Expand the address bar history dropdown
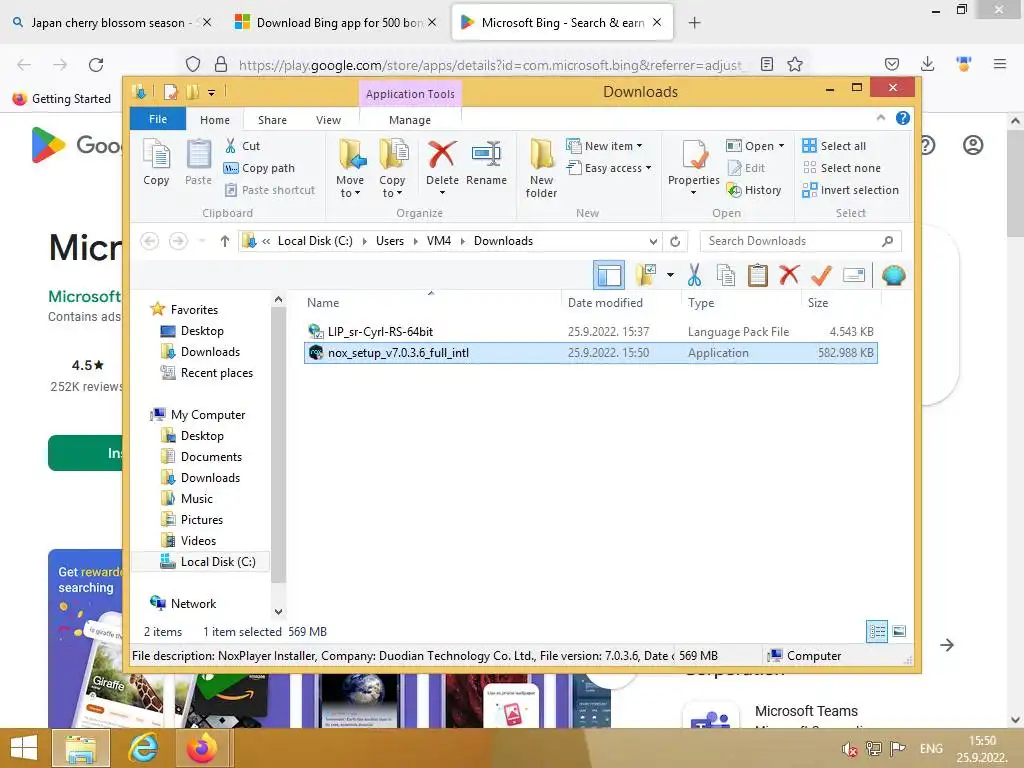Image resolution: width=1024 pixels, height=768 pixels. 653,241
